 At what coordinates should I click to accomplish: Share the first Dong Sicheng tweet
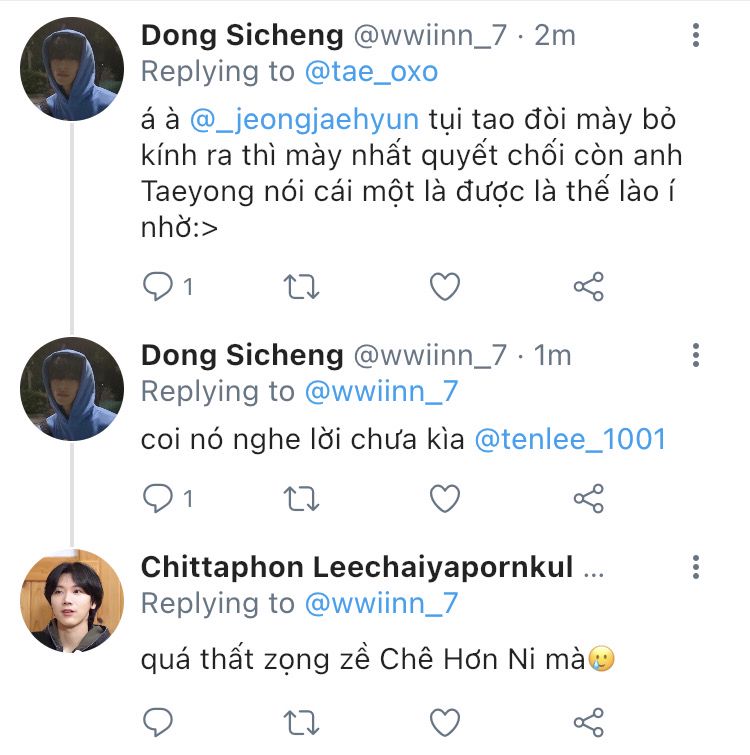click(x=589, y=288)
